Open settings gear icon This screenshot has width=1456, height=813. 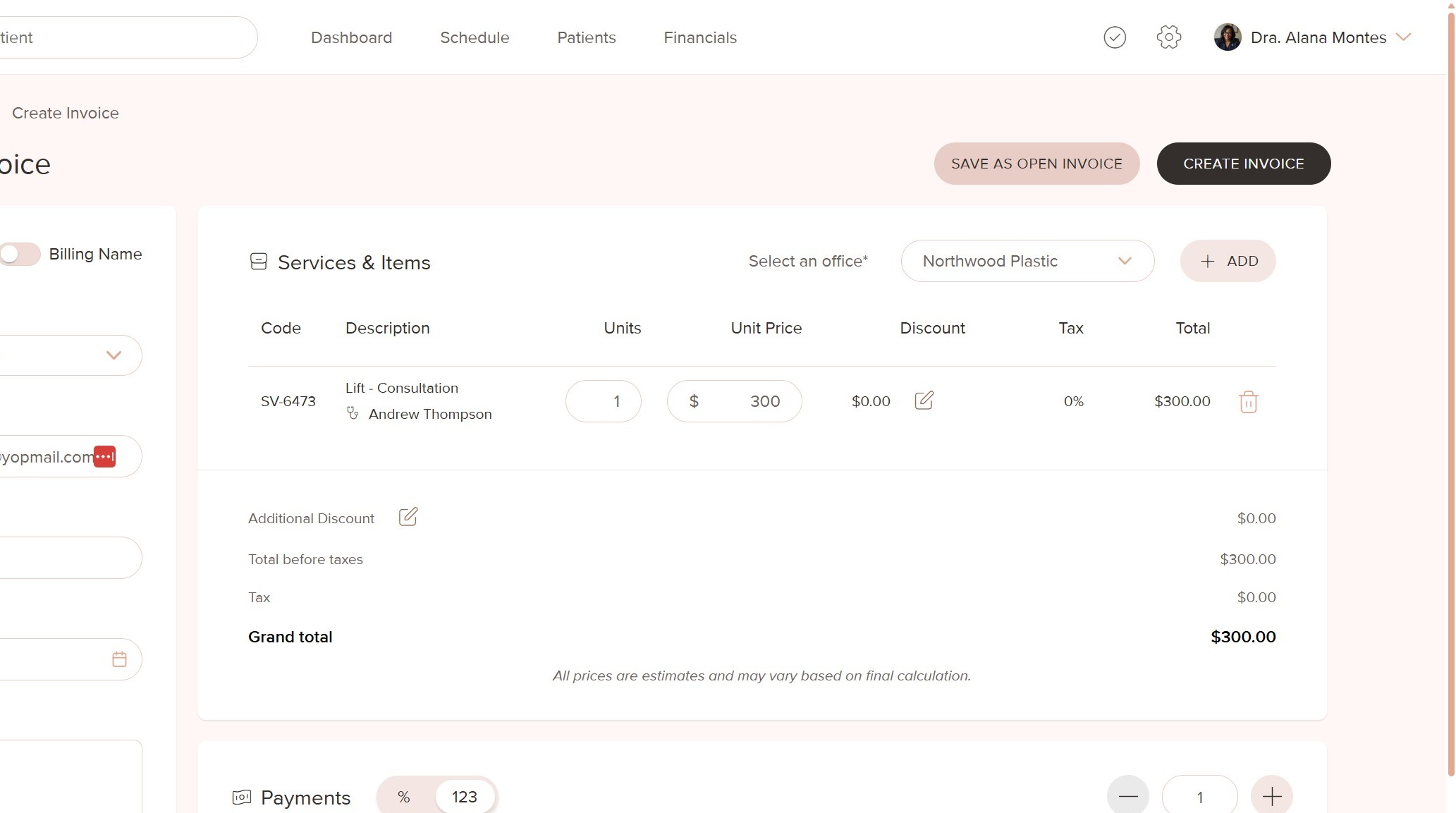click(1168, 37)
